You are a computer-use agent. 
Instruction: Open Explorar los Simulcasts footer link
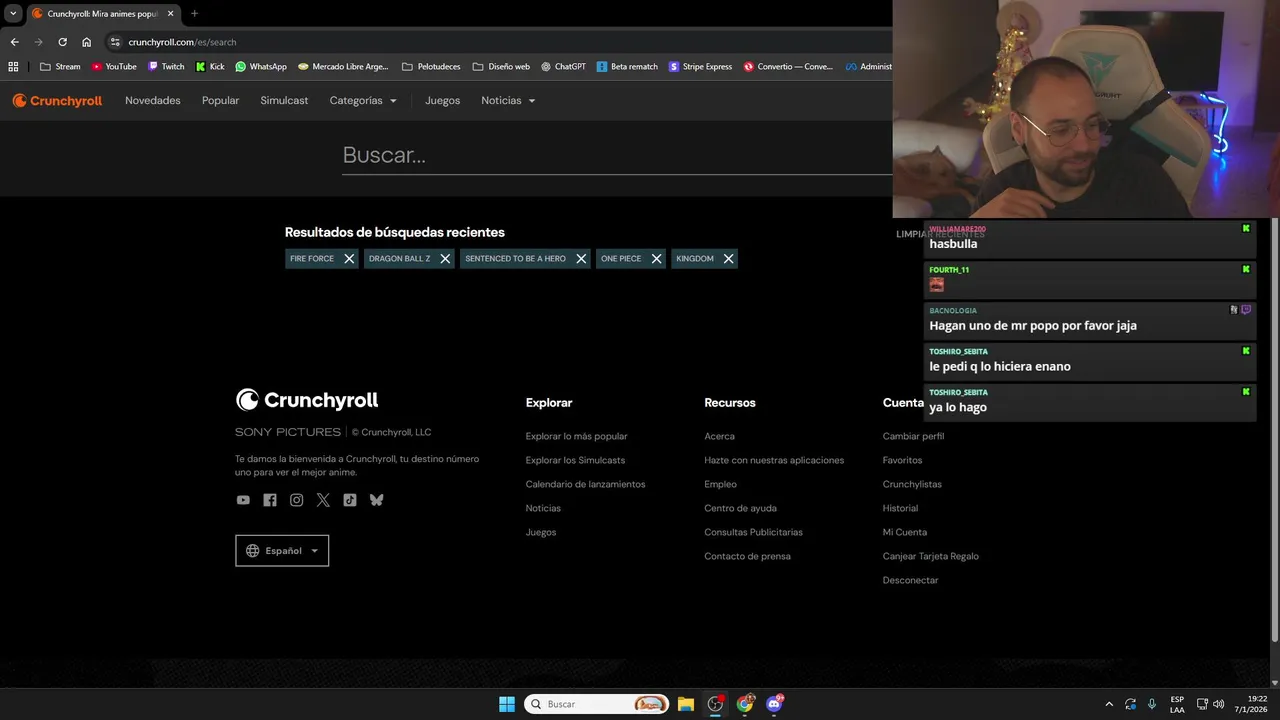[x=575, y=460]
